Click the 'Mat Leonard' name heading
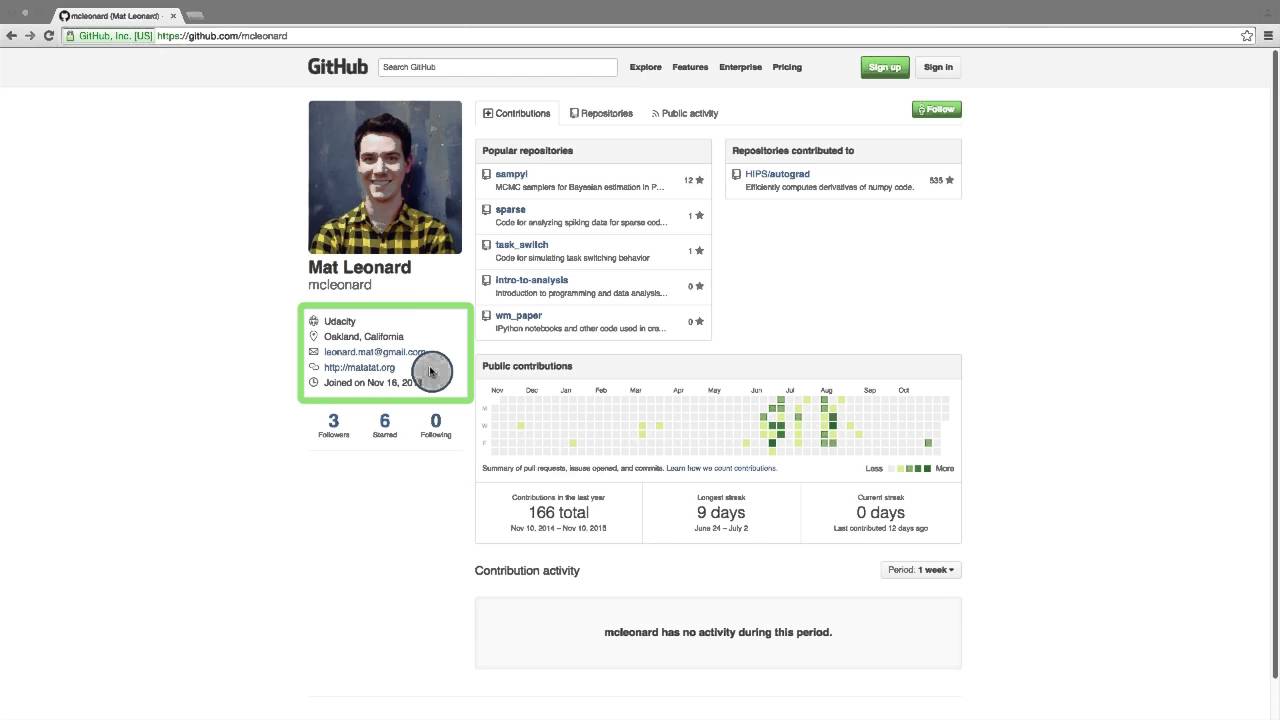The height and width of the screenshot is (720, 1280). pos(359,267)
